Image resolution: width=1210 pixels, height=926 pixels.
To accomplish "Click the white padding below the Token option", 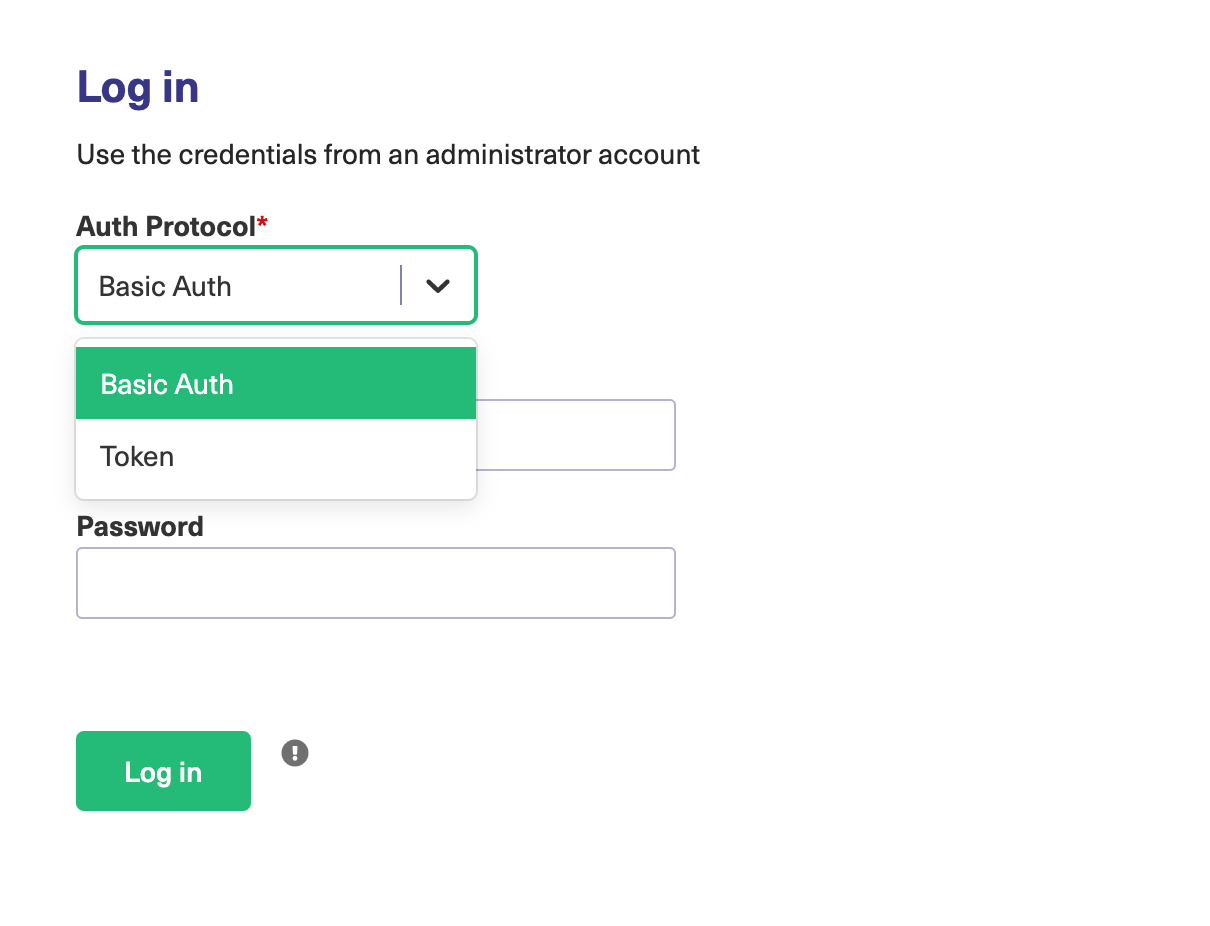I will 275,490.
